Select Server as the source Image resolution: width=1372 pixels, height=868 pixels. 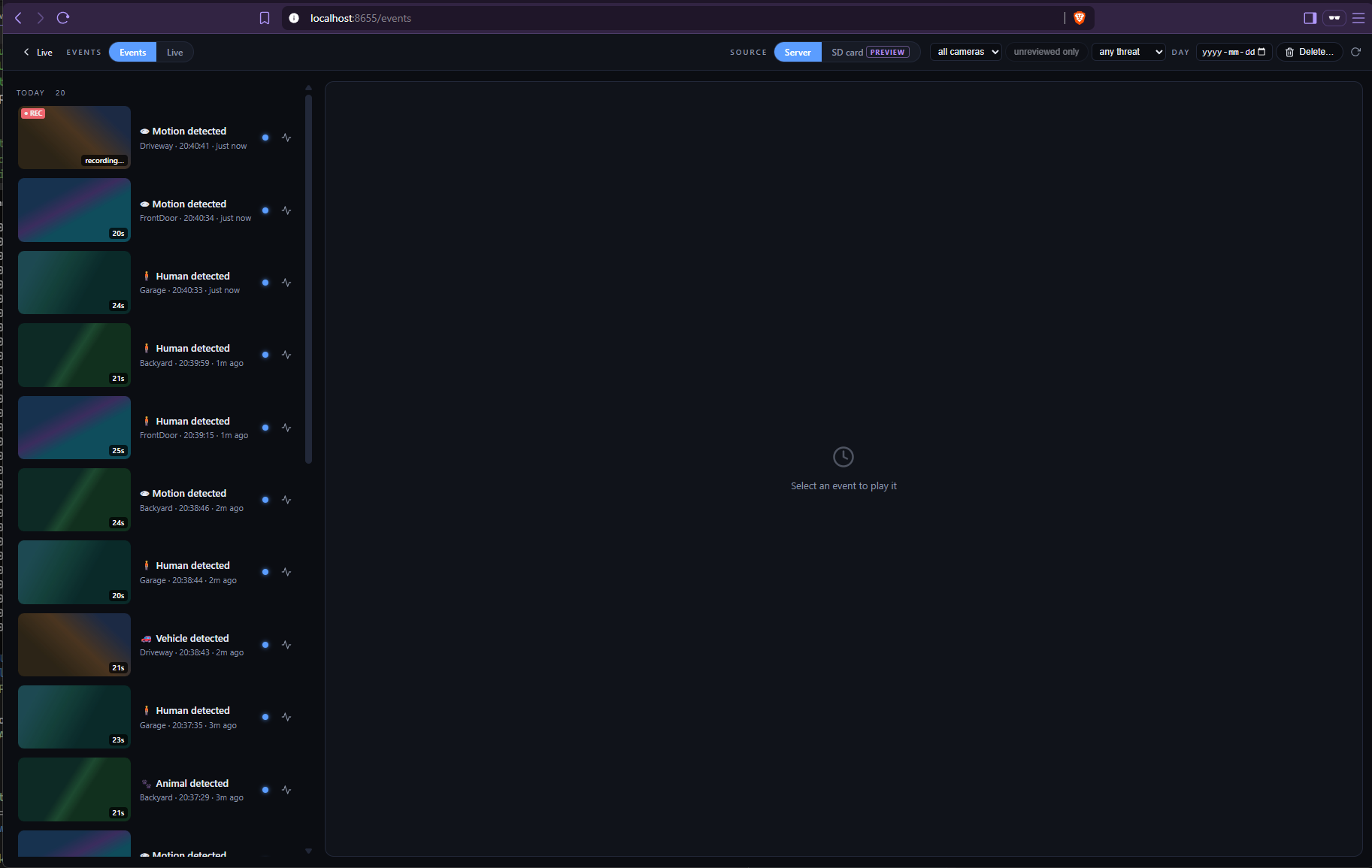click(798, 52)
